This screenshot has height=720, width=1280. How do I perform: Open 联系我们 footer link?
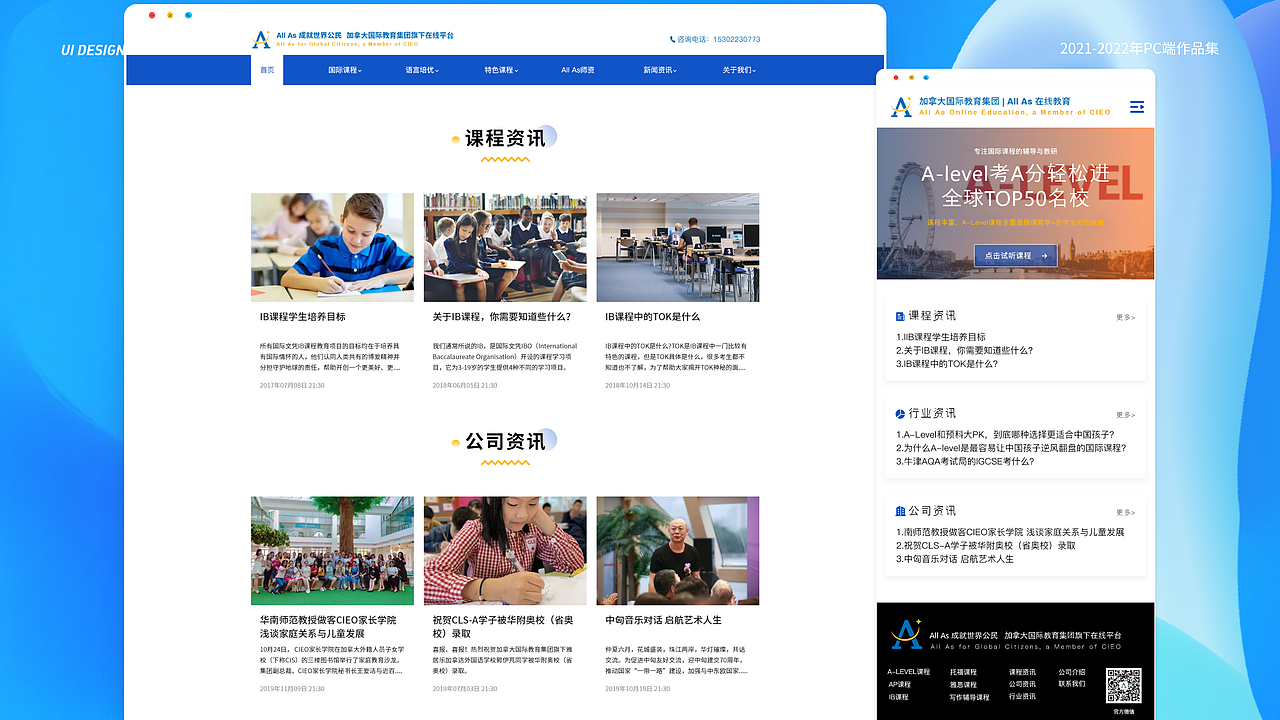click(x=1072, y=684)
